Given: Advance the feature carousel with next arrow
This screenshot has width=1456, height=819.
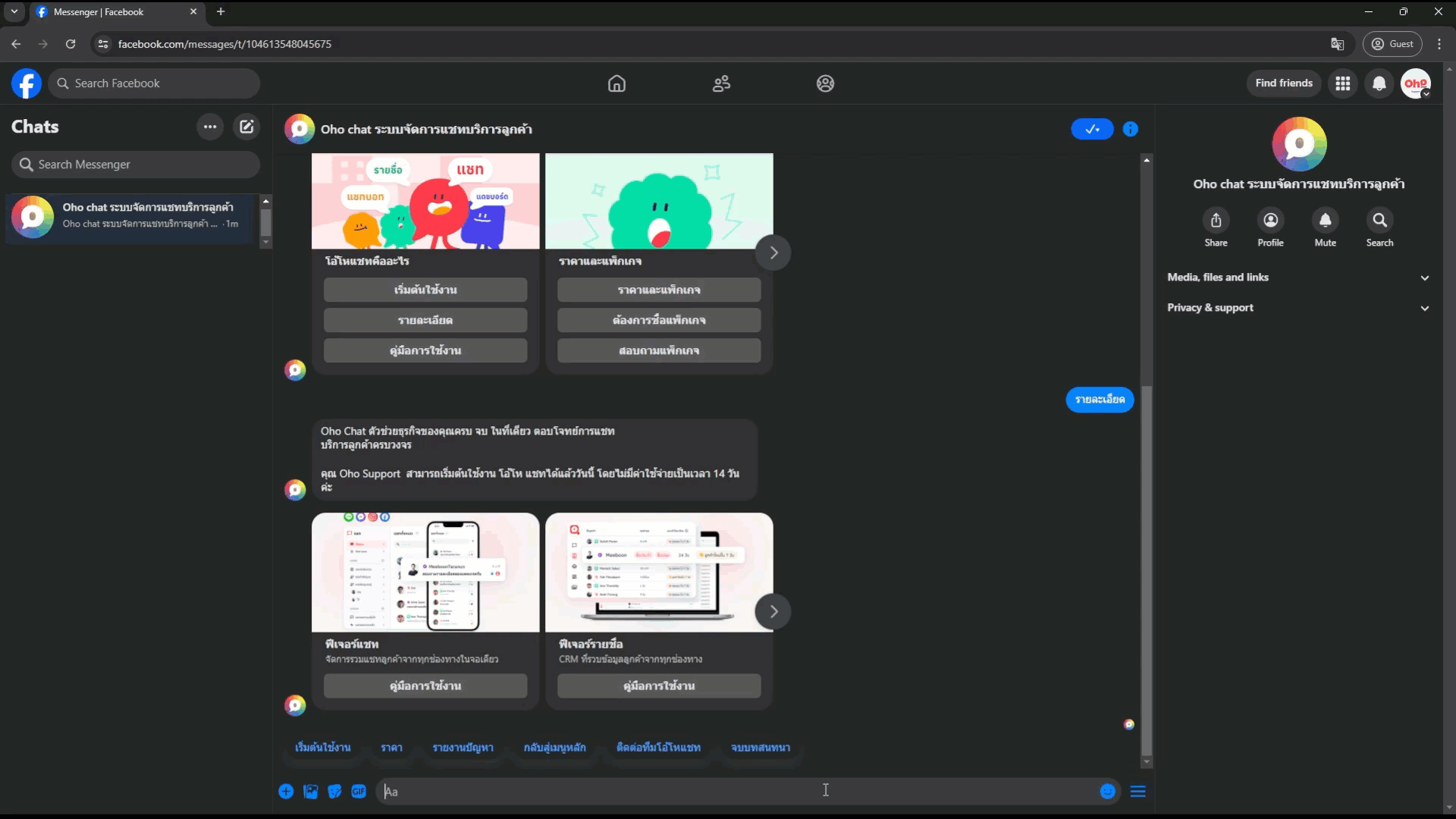Looking at the screenshot, I should click(x=773, y=611).
